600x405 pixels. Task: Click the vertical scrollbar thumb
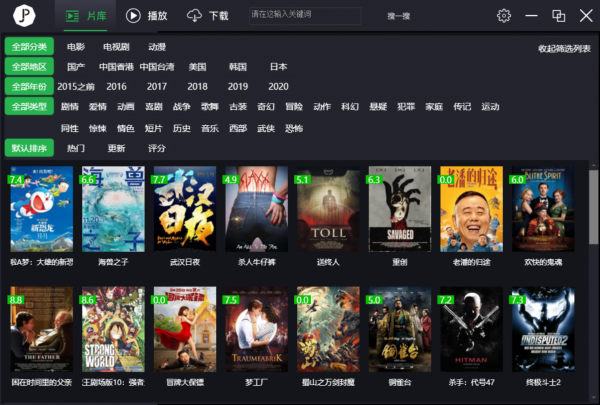tap(593, 207)
